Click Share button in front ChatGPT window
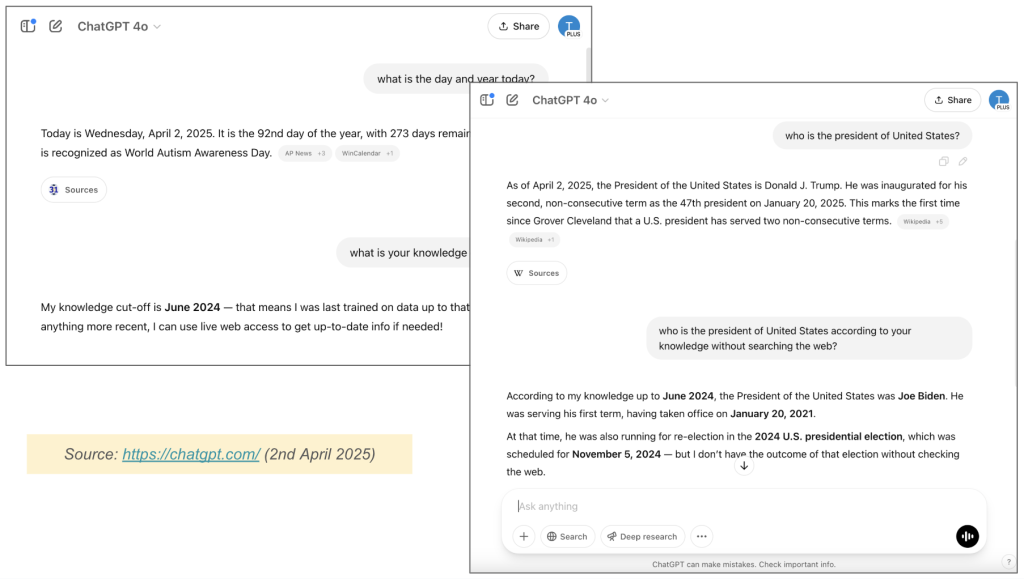Screen dimensions: 1024x579 coord(953,100)
